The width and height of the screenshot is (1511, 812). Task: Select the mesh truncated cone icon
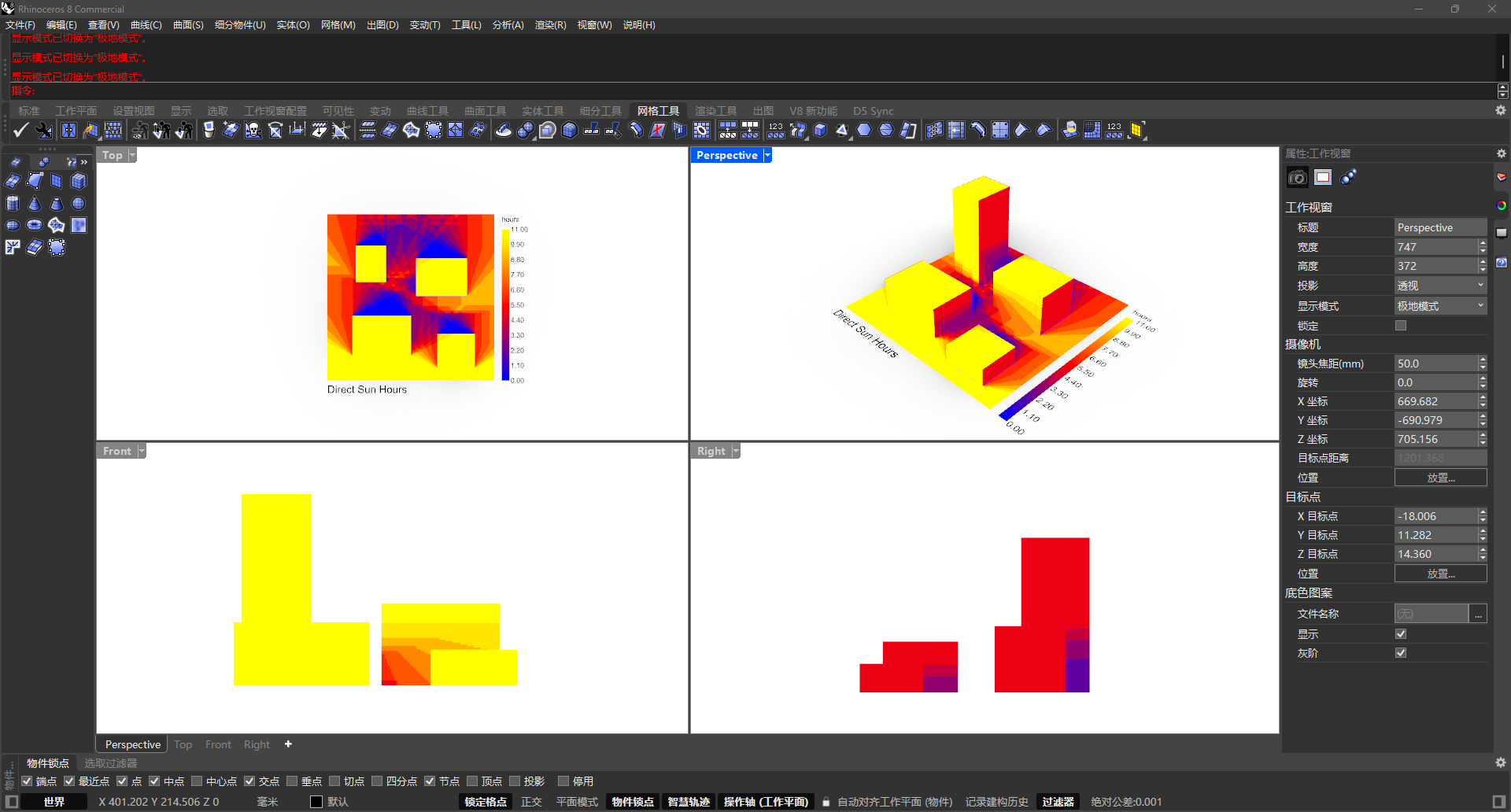[57, 203]
